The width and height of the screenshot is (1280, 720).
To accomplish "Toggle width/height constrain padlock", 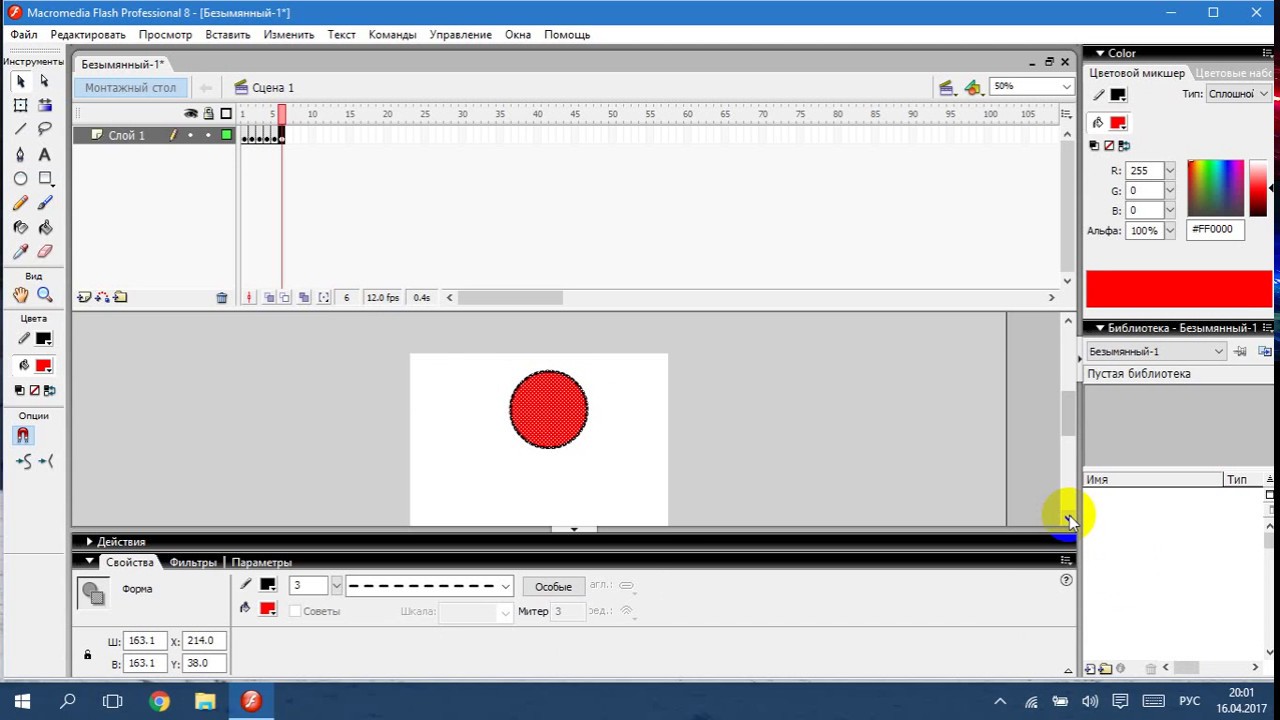I will 87,655.
